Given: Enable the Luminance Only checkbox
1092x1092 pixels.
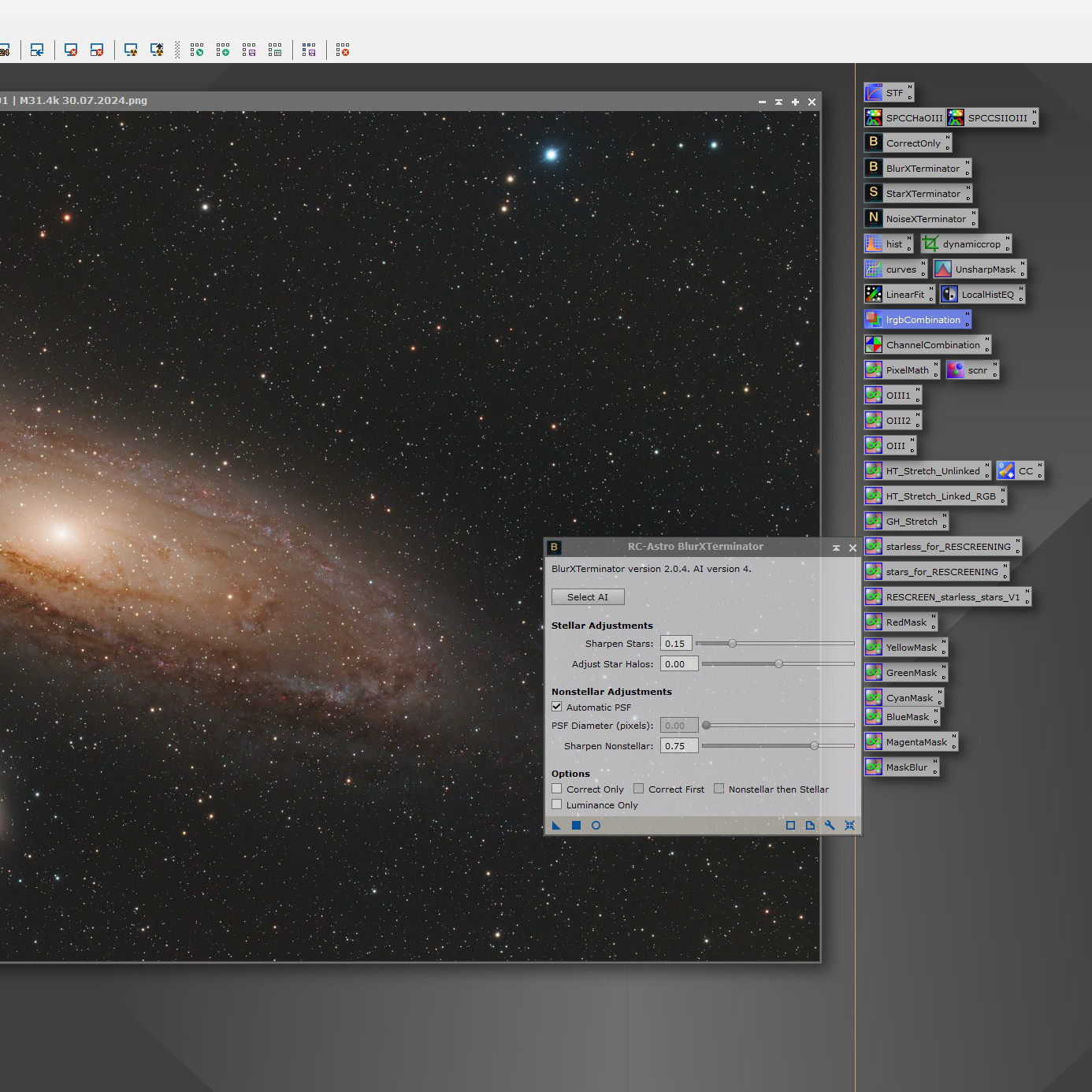Looking at the screenshot, I should coord(557,804).
